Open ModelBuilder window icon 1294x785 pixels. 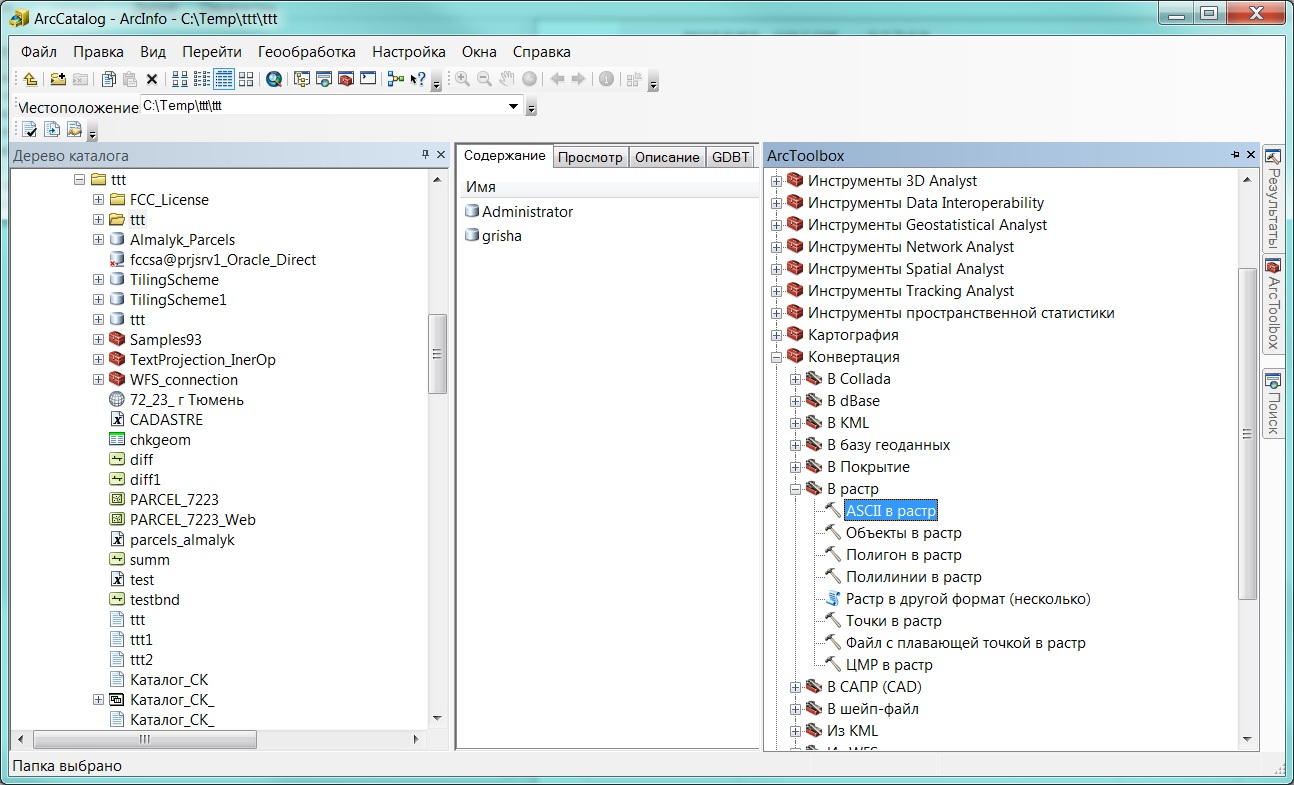[x=396, y=79]
